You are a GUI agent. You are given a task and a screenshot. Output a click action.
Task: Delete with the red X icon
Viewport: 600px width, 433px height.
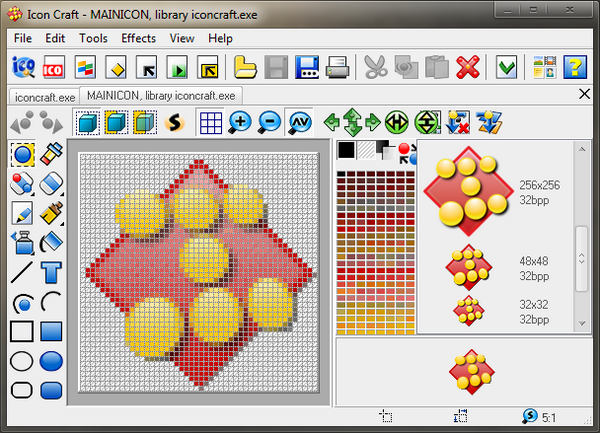click(468, 67)
